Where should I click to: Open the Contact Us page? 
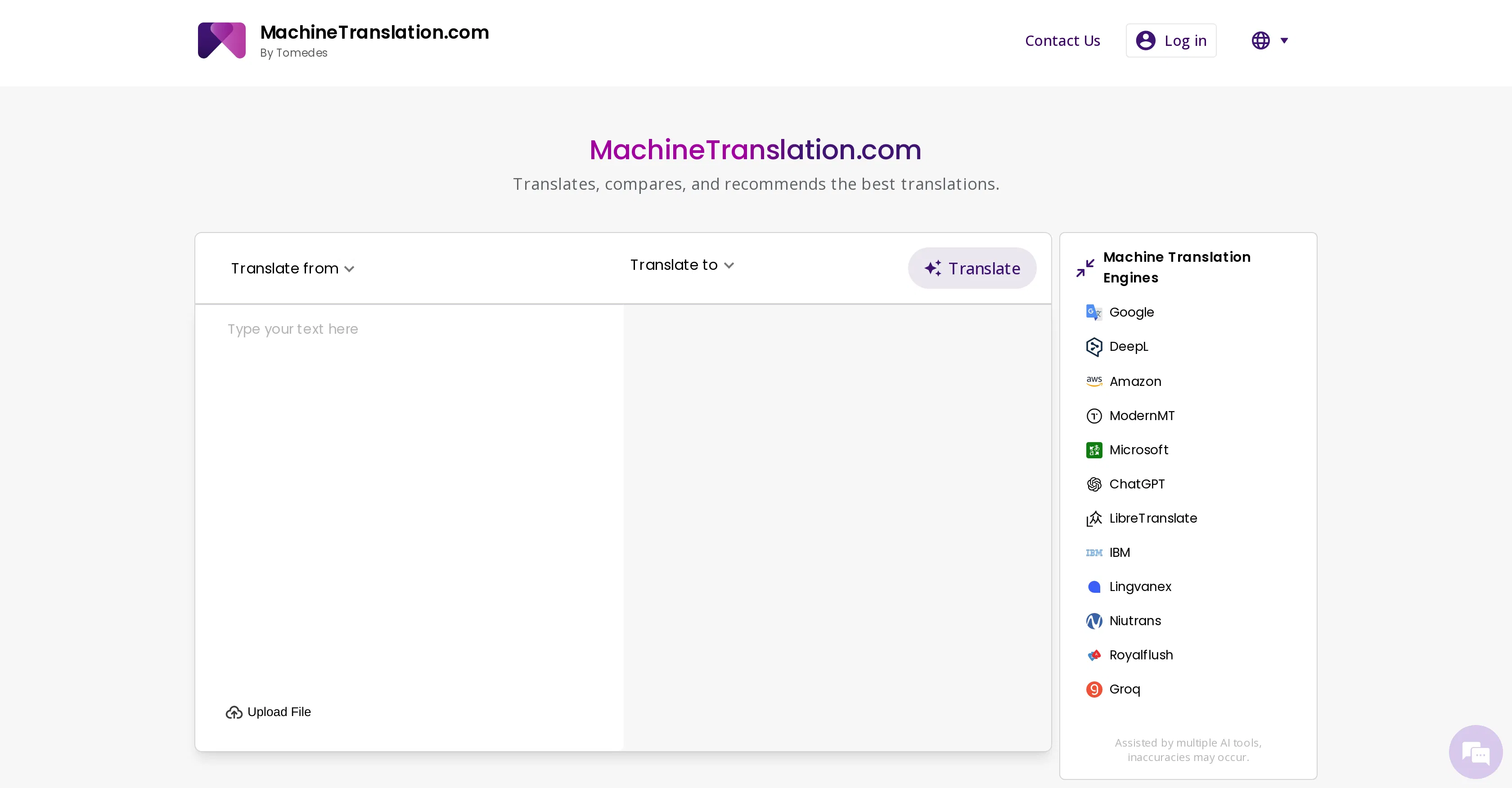(x=1062, y=40)
